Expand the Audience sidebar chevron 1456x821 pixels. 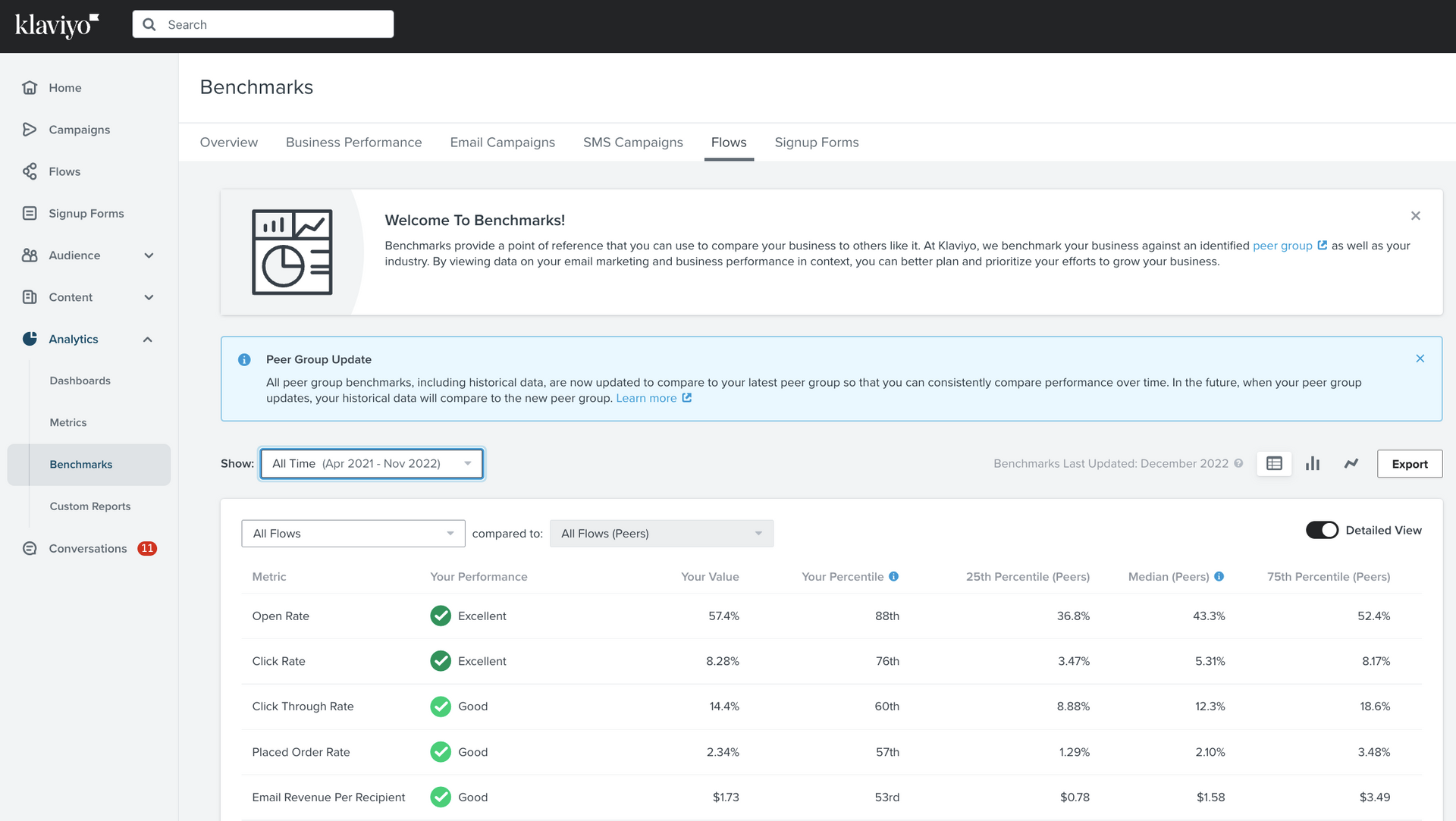point(149,255)
